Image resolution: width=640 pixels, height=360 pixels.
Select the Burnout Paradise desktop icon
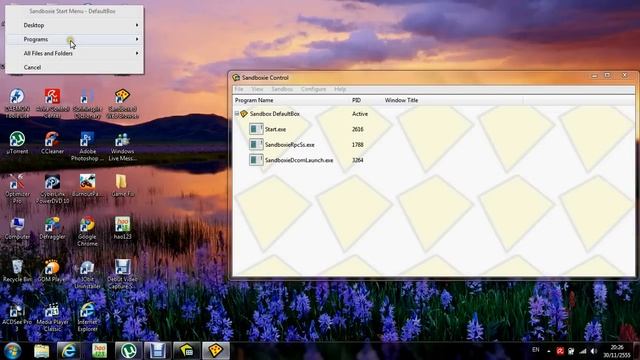click(87, 185)
